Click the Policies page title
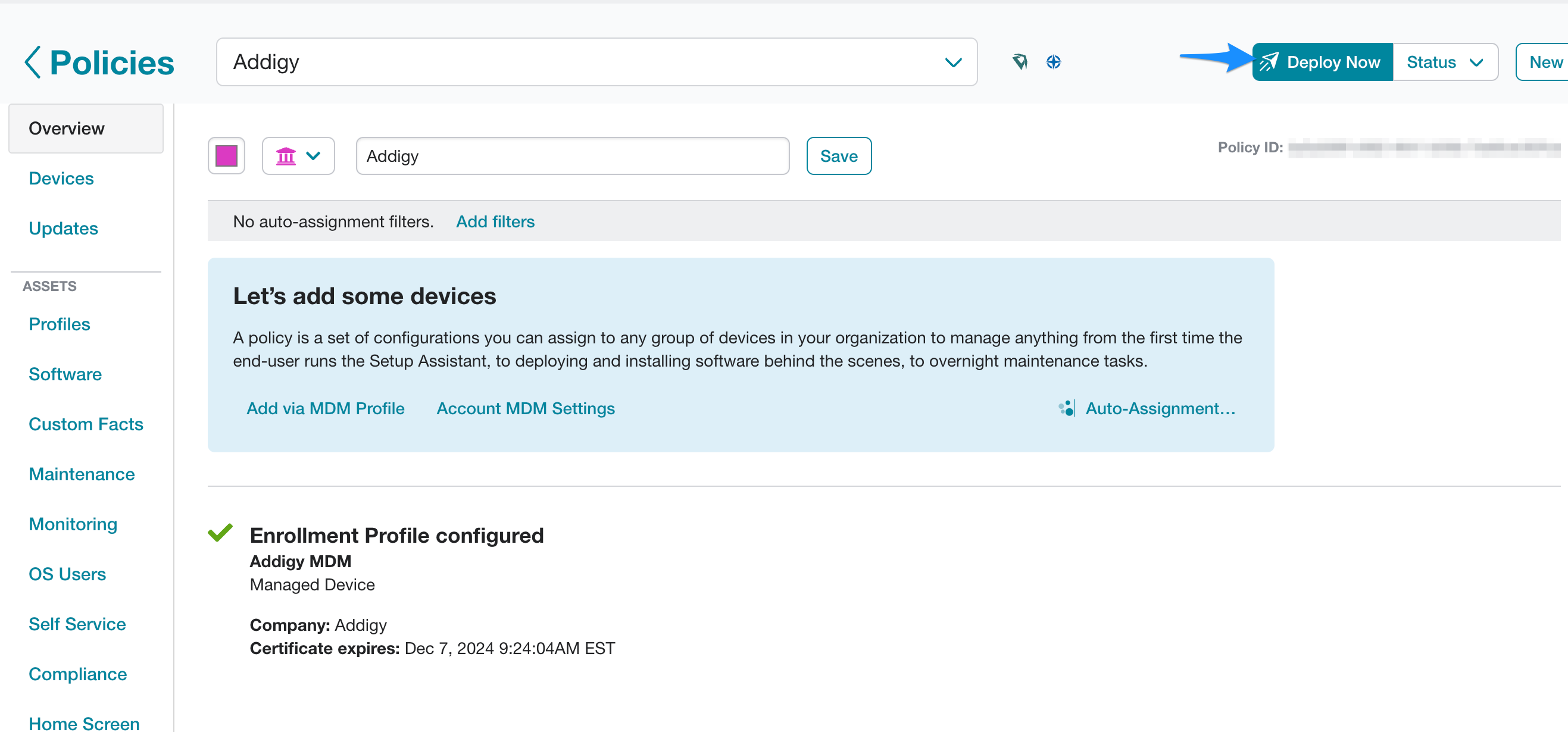Viewport: 1568px width, 732px height. [112, 62]
